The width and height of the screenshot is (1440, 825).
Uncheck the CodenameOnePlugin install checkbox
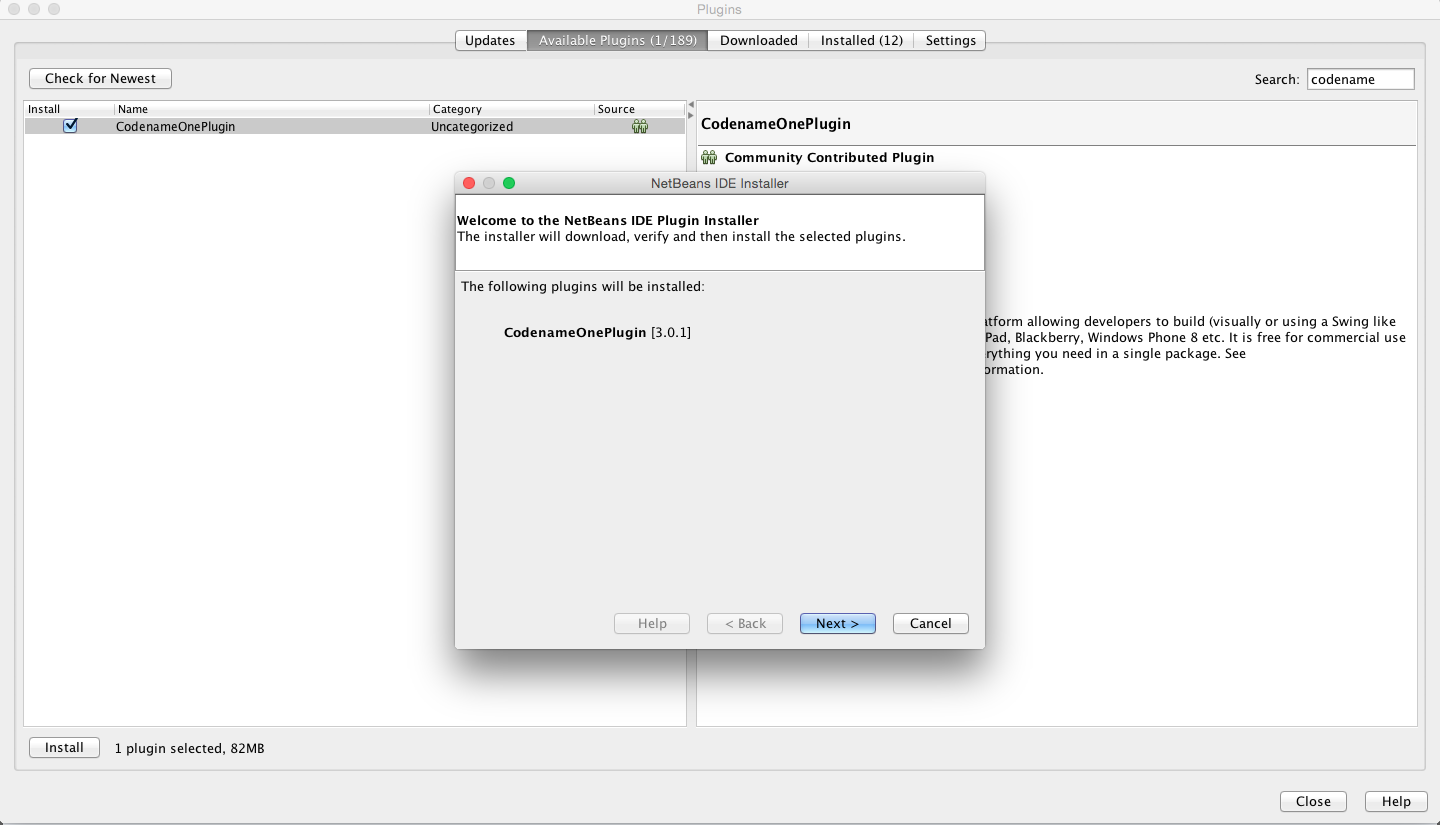pyautogui.click(x=70, y=126)
